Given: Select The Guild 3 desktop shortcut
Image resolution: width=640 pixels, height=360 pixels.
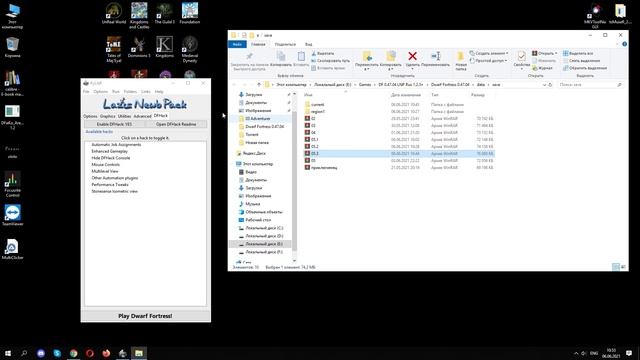Looking at the screenshot, I should [164, 13].
